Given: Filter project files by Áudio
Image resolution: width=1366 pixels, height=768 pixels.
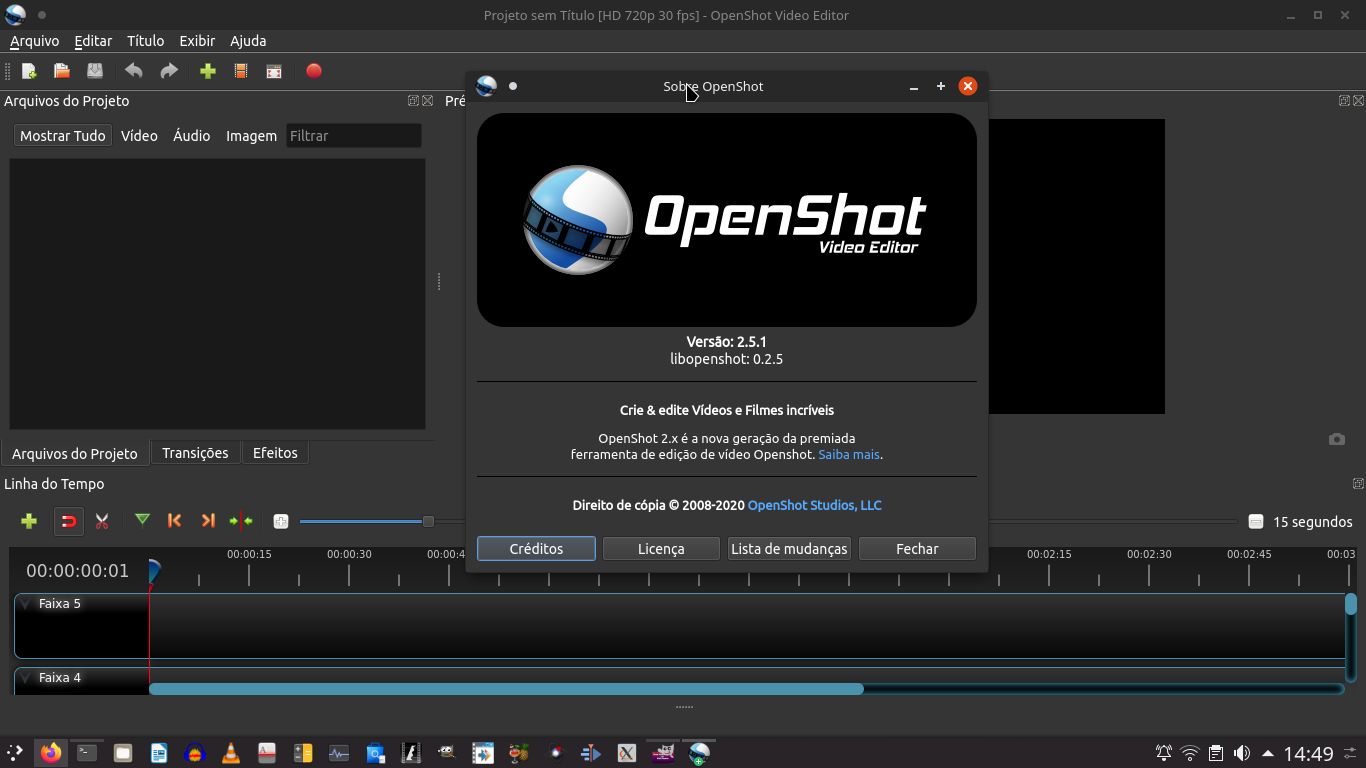Looking at the screenshot, I should [191, 135].
